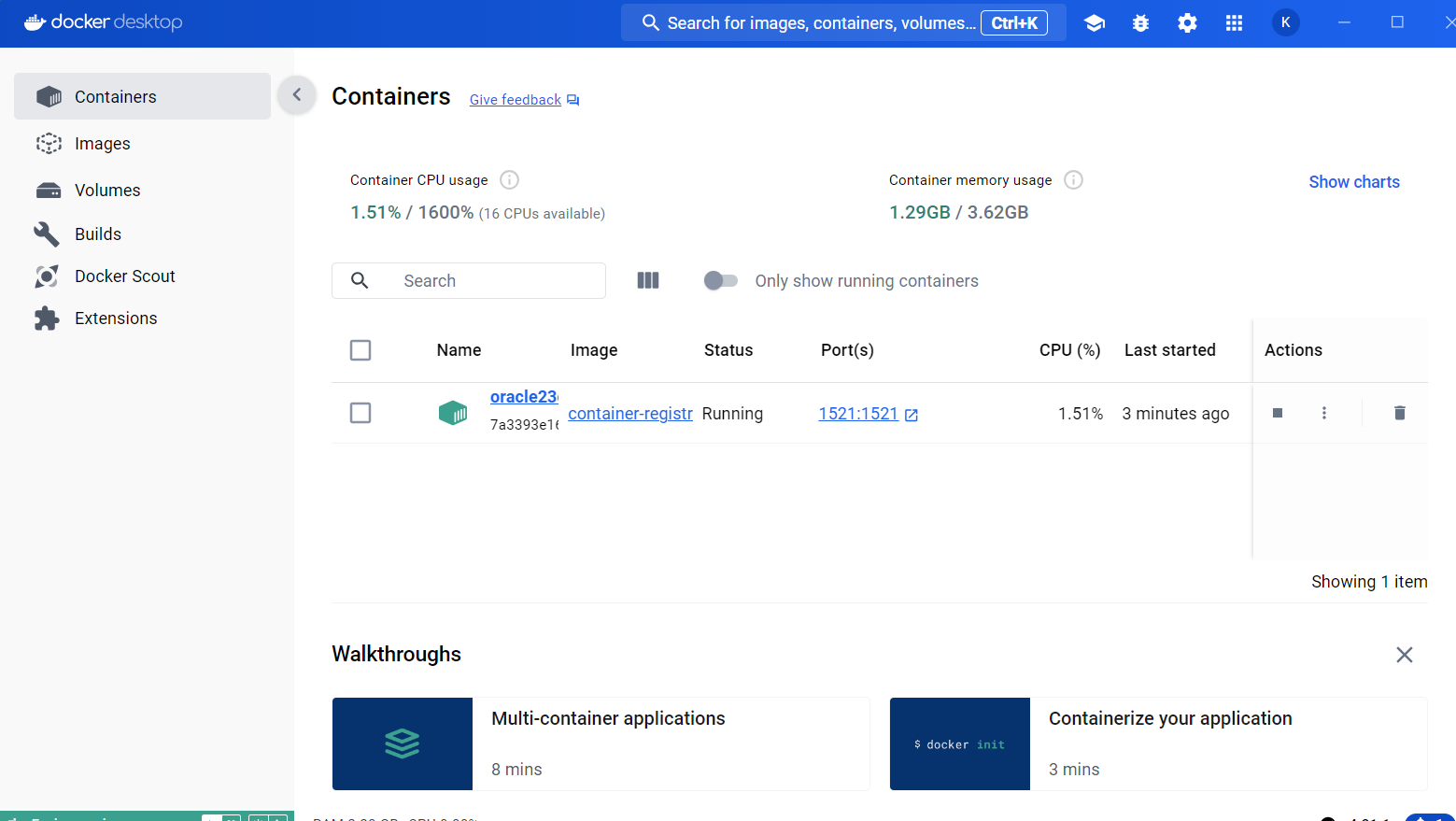Click the search magnifier icon in container filter

coord(360,280)
